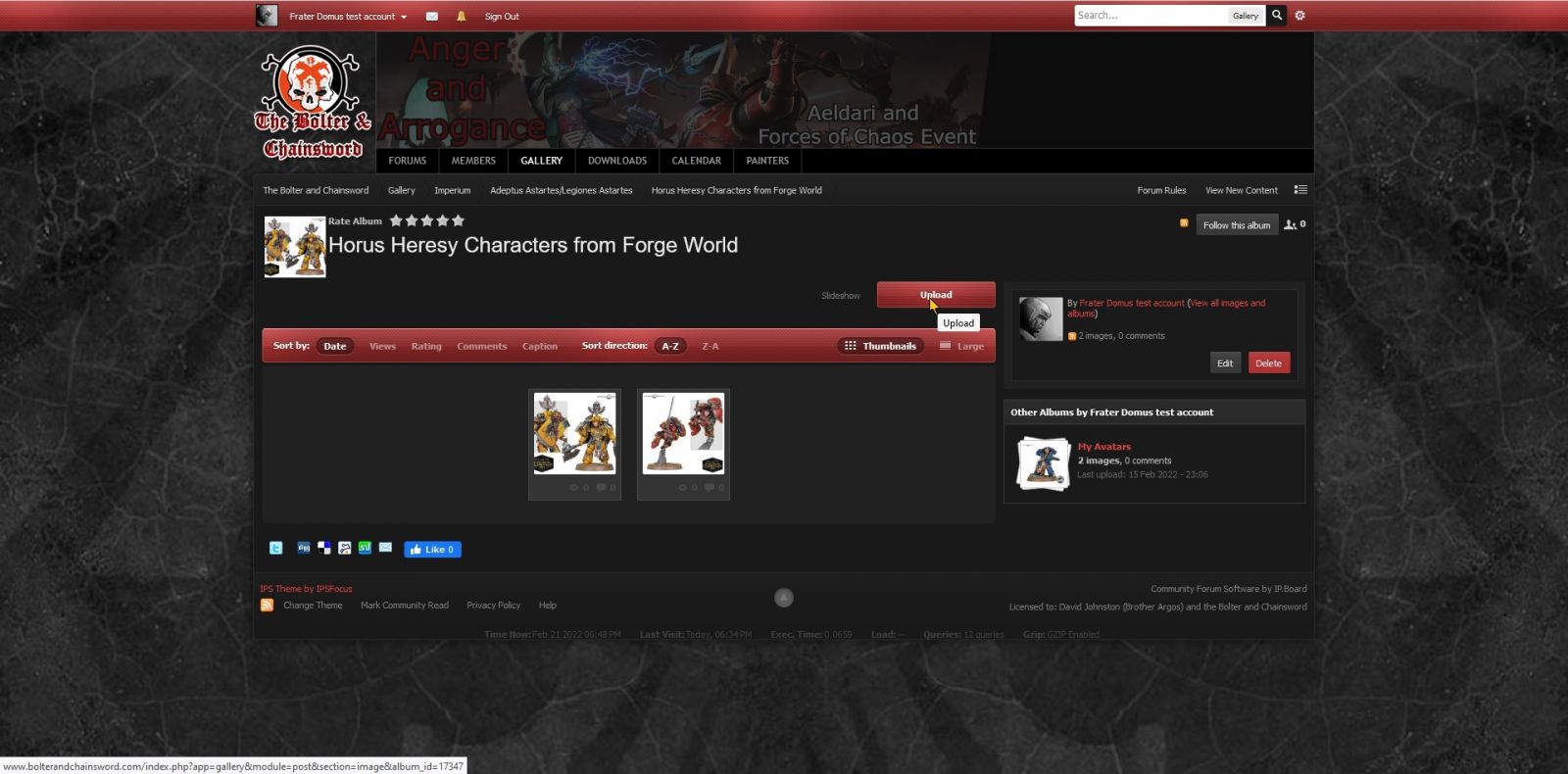Open advanced search gear icon
This screenshot has width=1568, height=774.
(x=1300, y=16)
